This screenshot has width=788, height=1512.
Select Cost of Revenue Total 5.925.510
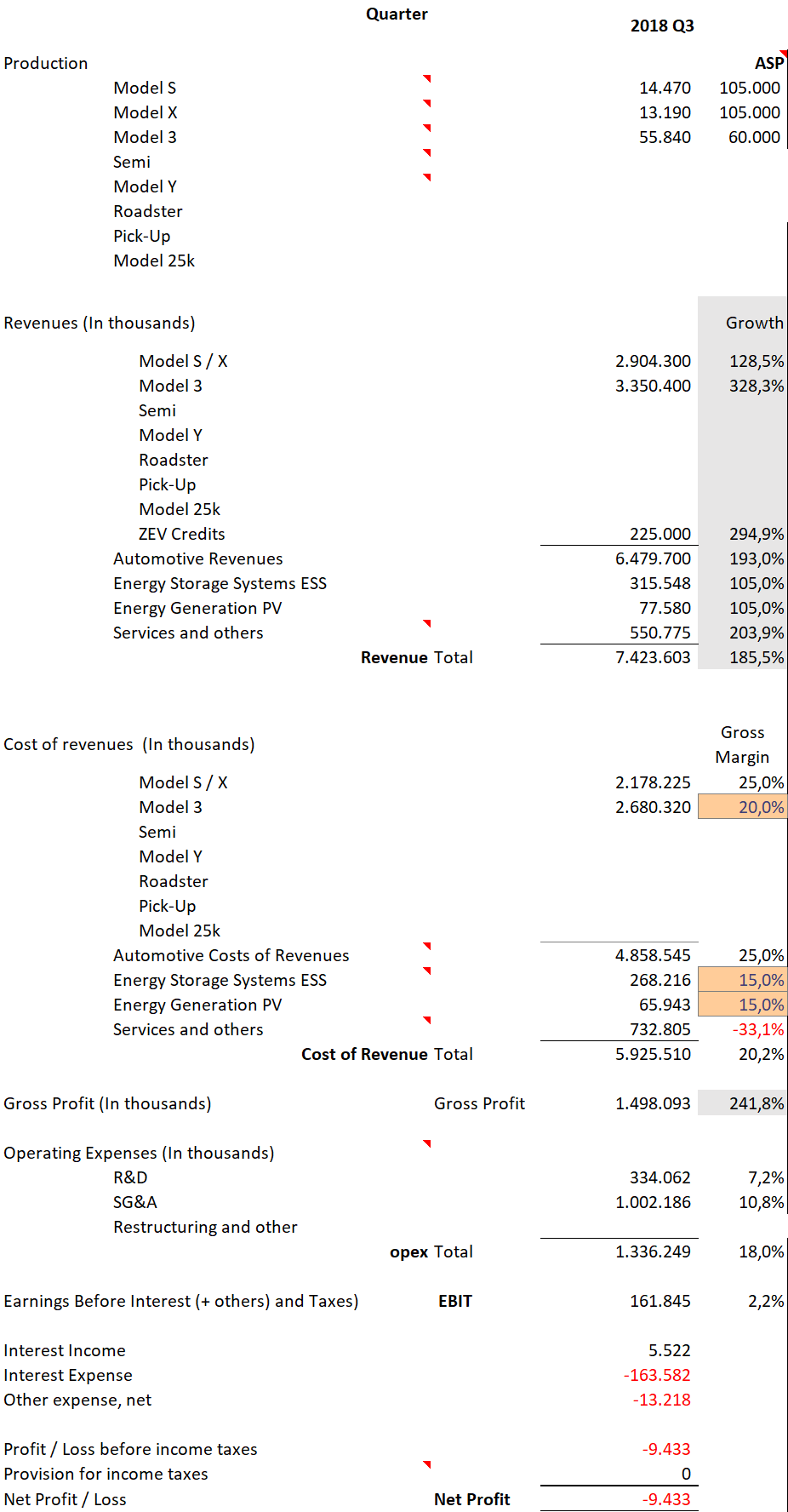653,1054
